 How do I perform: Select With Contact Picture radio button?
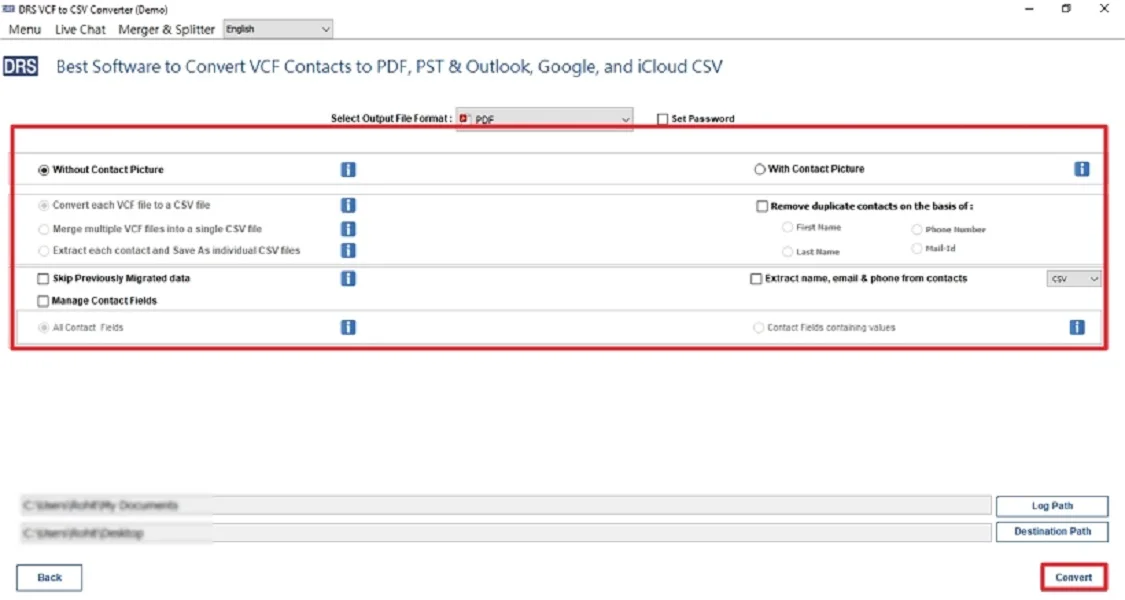759,169
